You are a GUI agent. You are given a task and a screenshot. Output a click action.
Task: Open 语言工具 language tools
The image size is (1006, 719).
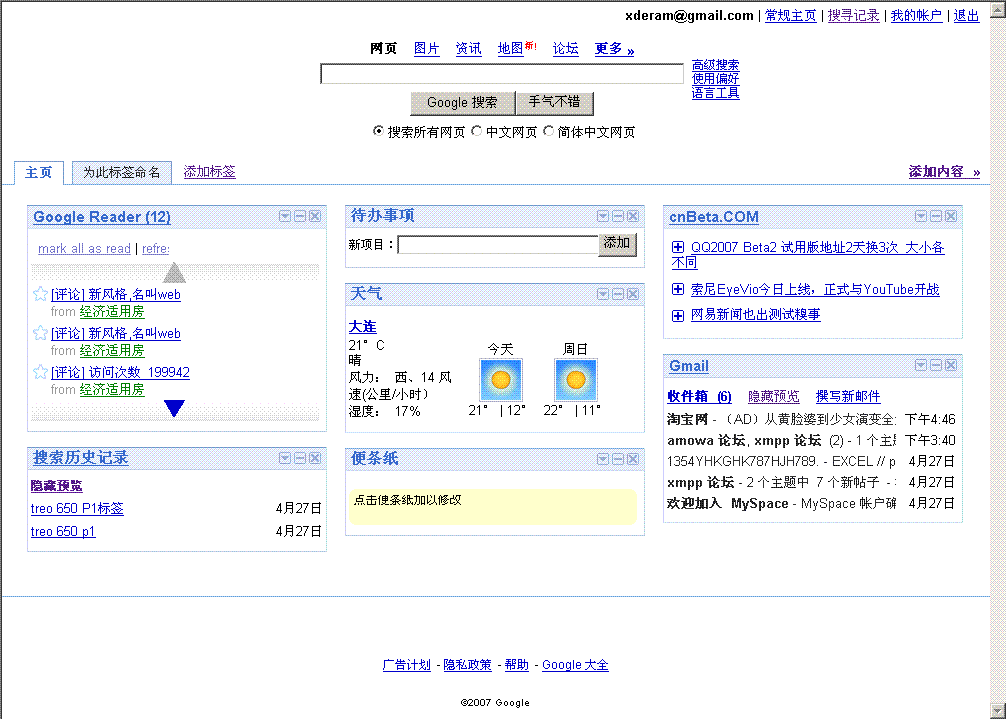pyautogui.click(x=715, y=93)
